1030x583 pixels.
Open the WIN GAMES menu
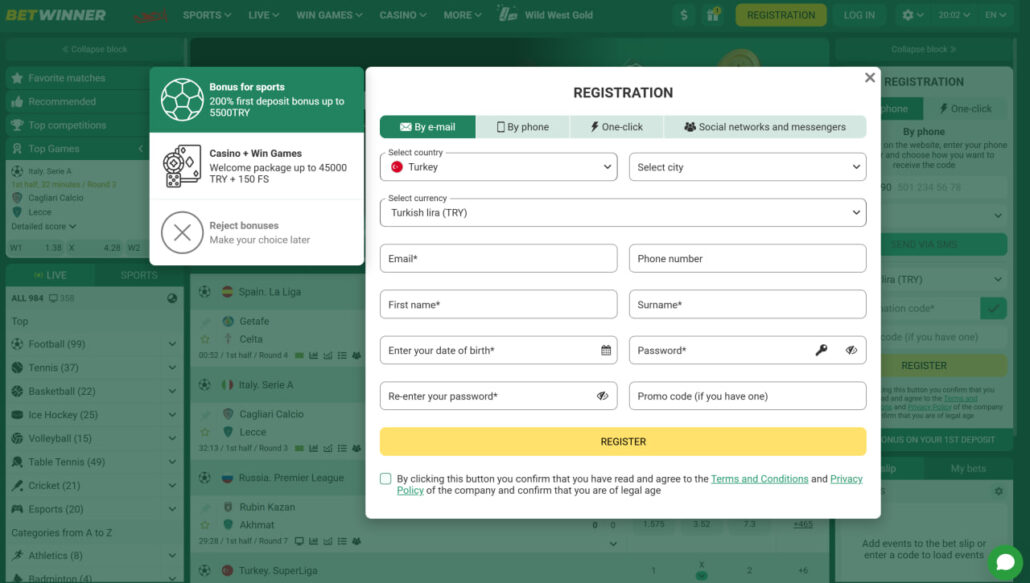pyautogui.click(x=329, y=14)
